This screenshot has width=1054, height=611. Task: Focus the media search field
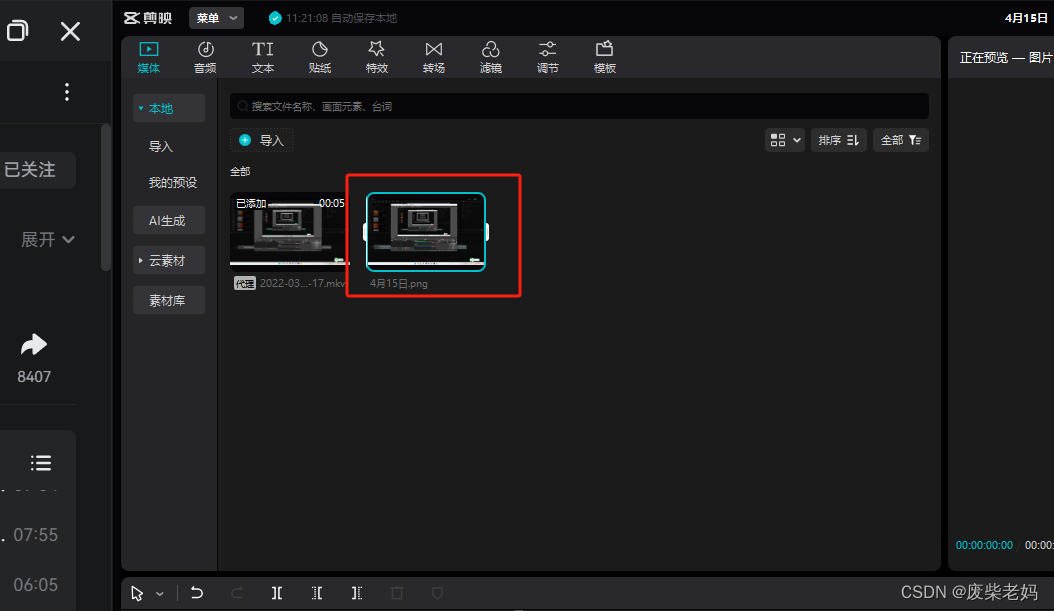[579, 106]
